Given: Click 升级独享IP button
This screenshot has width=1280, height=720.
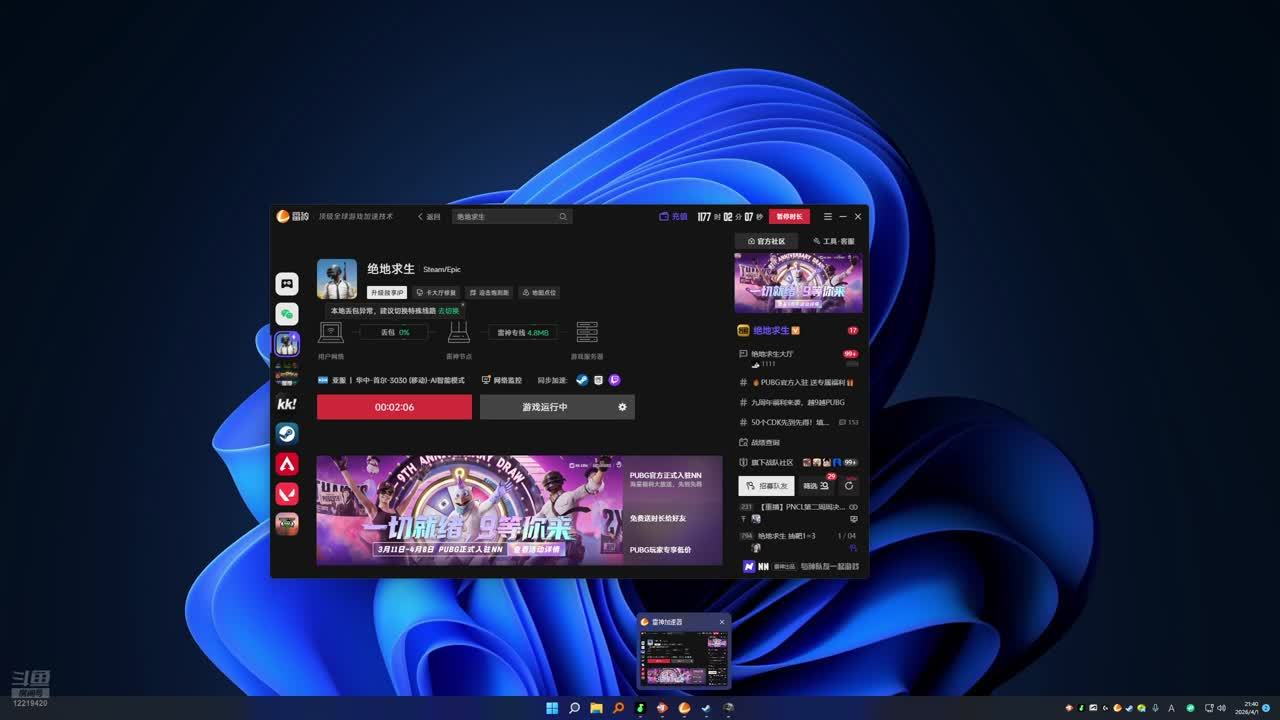Looking at the screenshot, I should click(x=387, y=293).
